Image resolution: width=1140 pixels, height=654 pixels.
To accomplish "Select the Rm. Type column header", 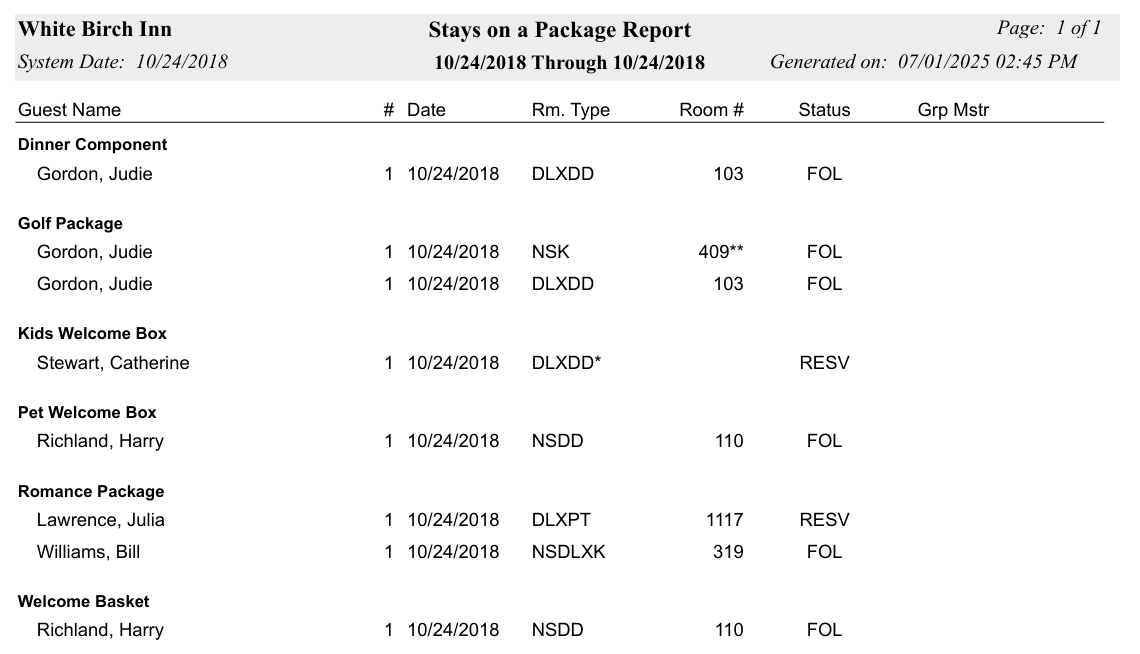I will (x=570, y=110).
